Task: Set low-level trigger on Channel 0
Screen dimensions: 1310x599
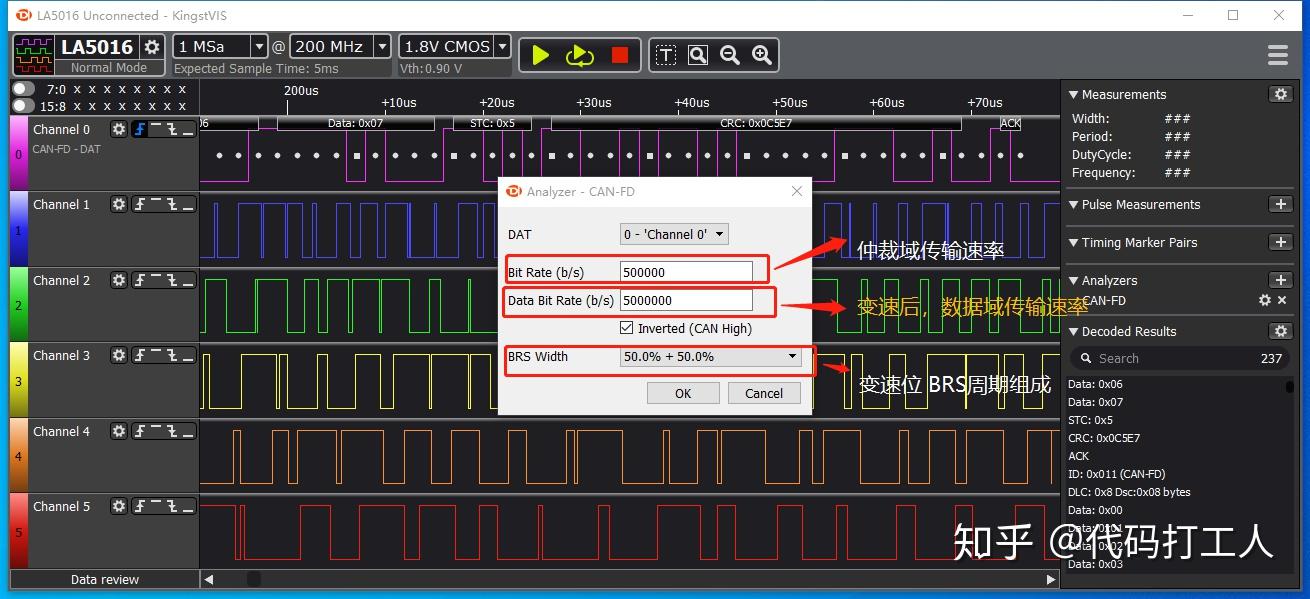Action: point(188,129)
